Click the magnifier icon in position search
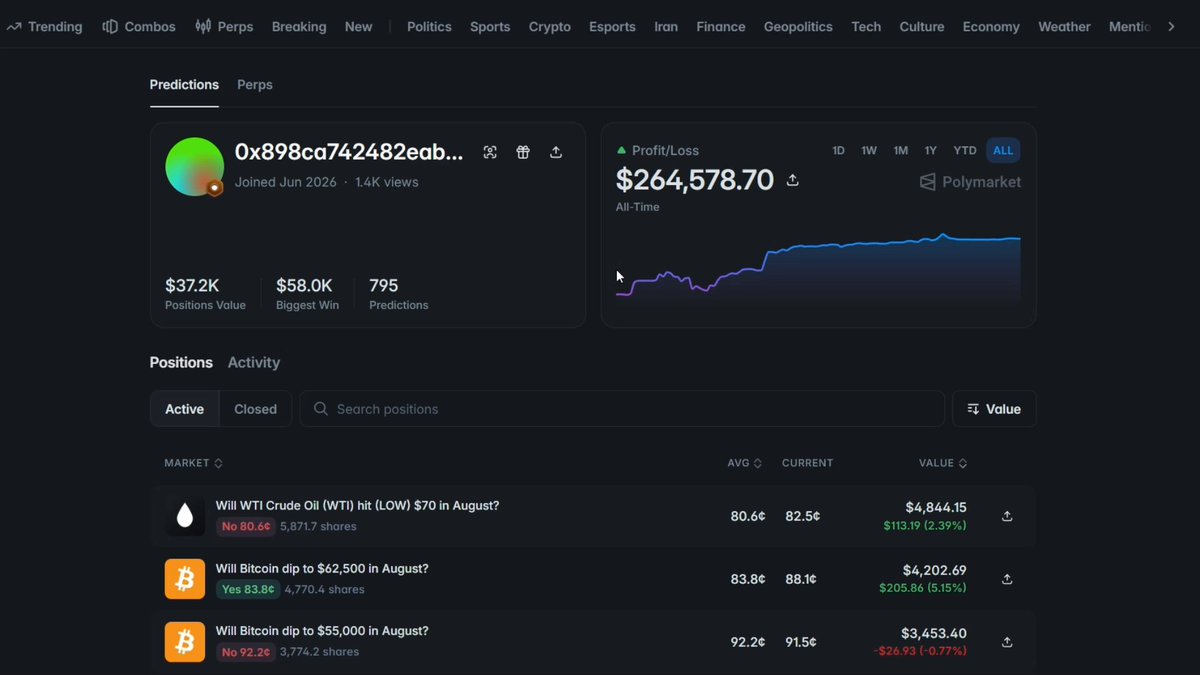This screenshot has height=675, width=1200. pyautogui.click(x=321, y=409)
